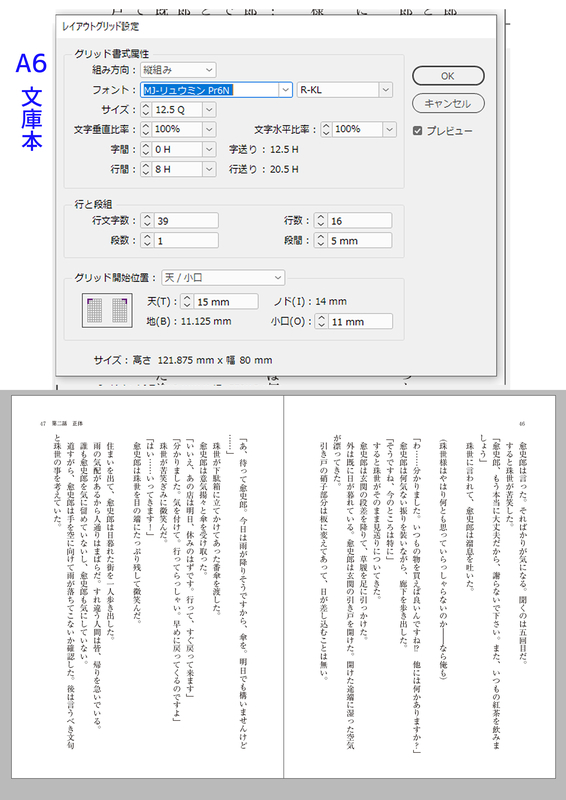Open the 文字垂直比率 100% dropdown arrow

[x=209, y=130]
